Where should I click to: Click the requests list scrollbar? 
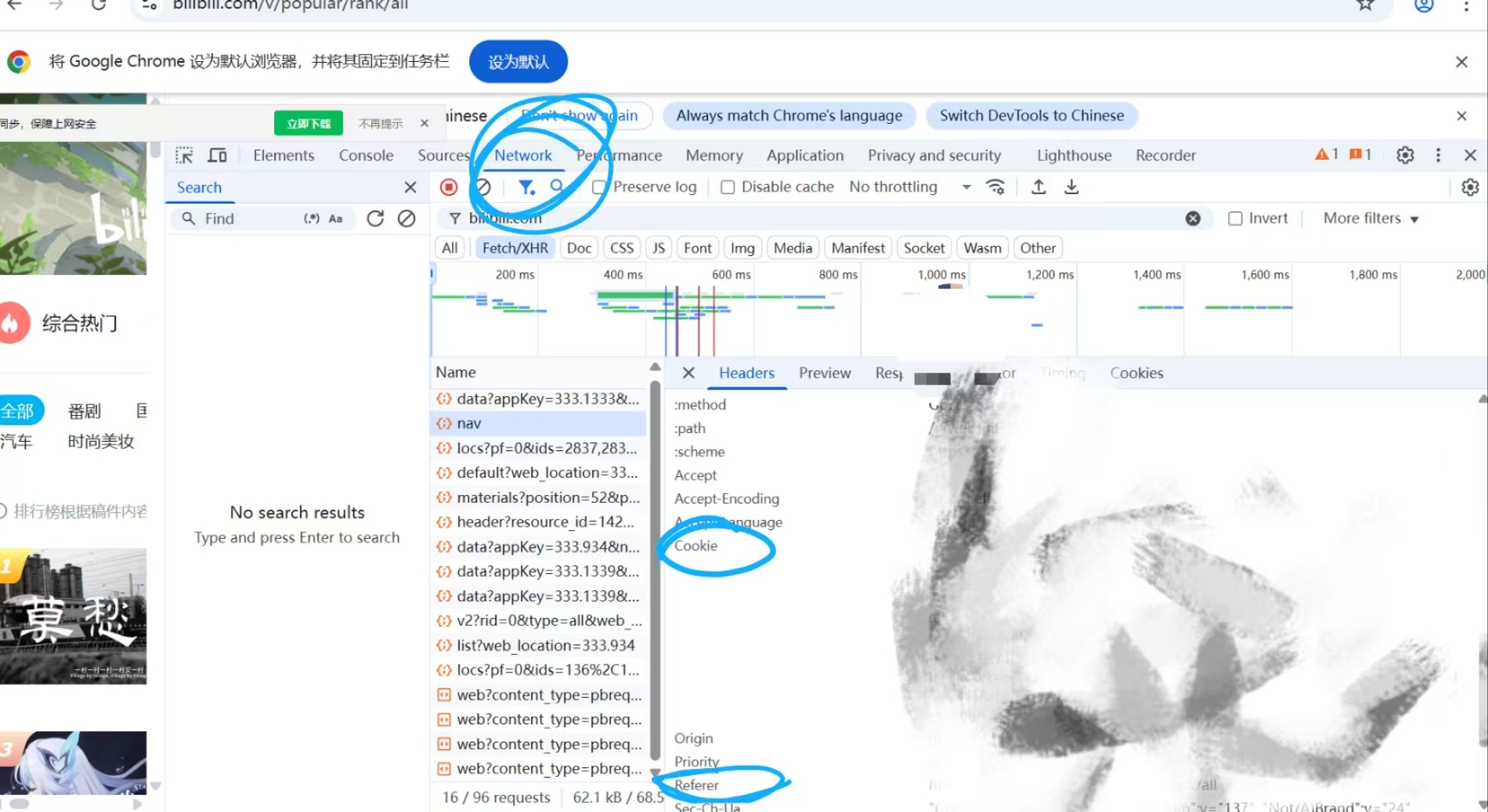pyautogui.click(x=656, y=548)
